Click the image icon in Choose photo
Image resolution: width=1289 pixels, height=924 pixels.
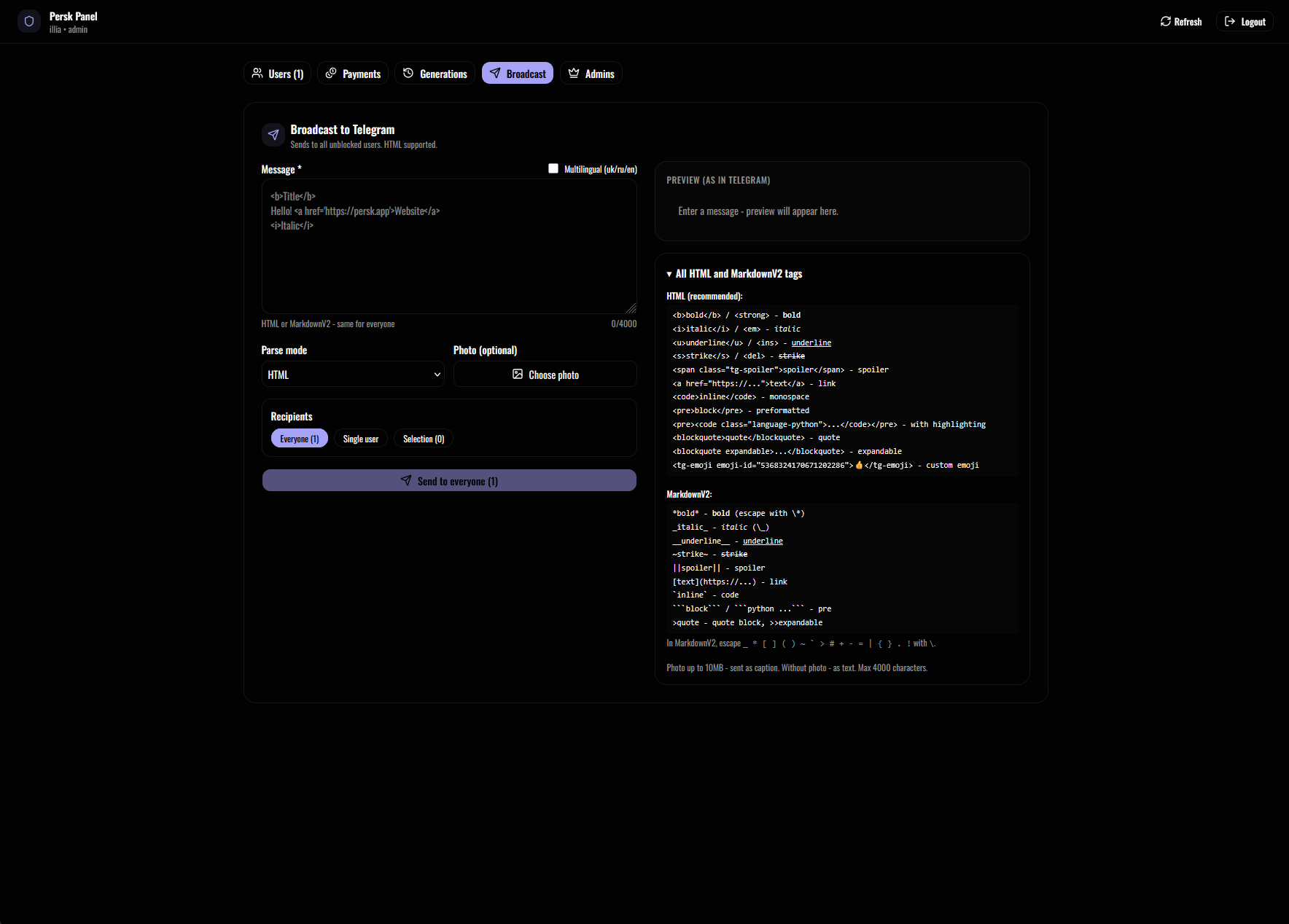[x=518, y=374]
